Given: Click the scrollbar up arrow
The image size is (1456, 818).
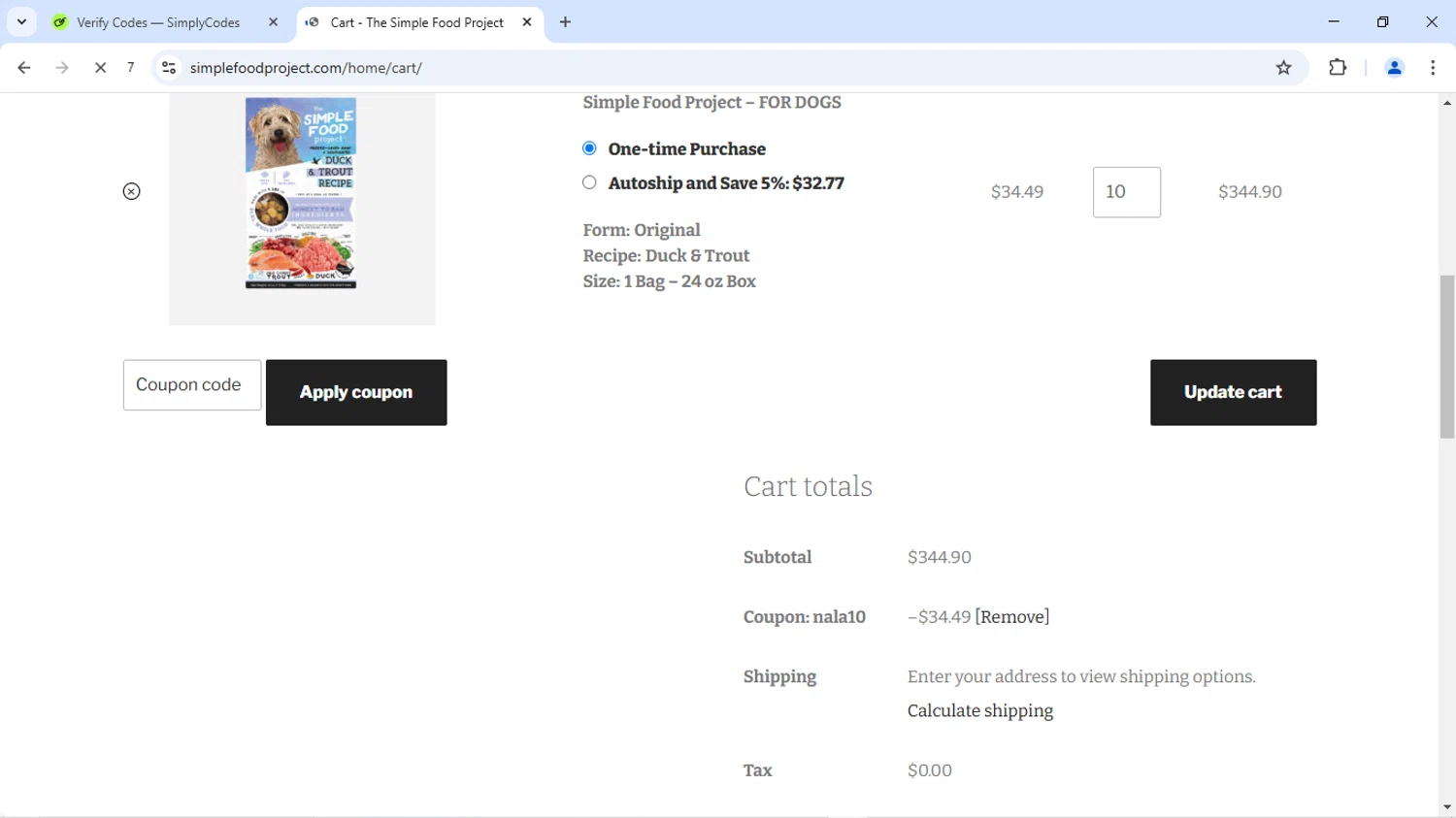Looking at the screenshot, I should (1447, 102).
